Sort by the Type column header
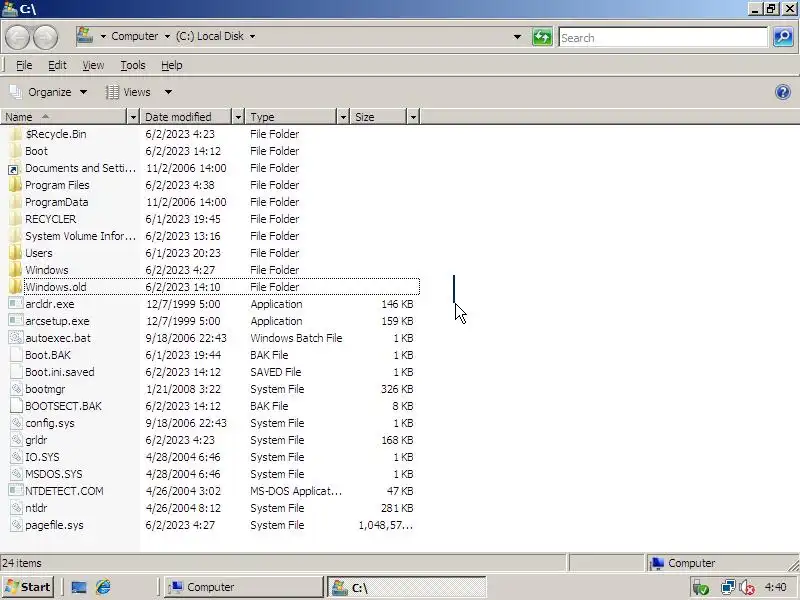Viewport: 800px width, 600px height. pos(291,117)
